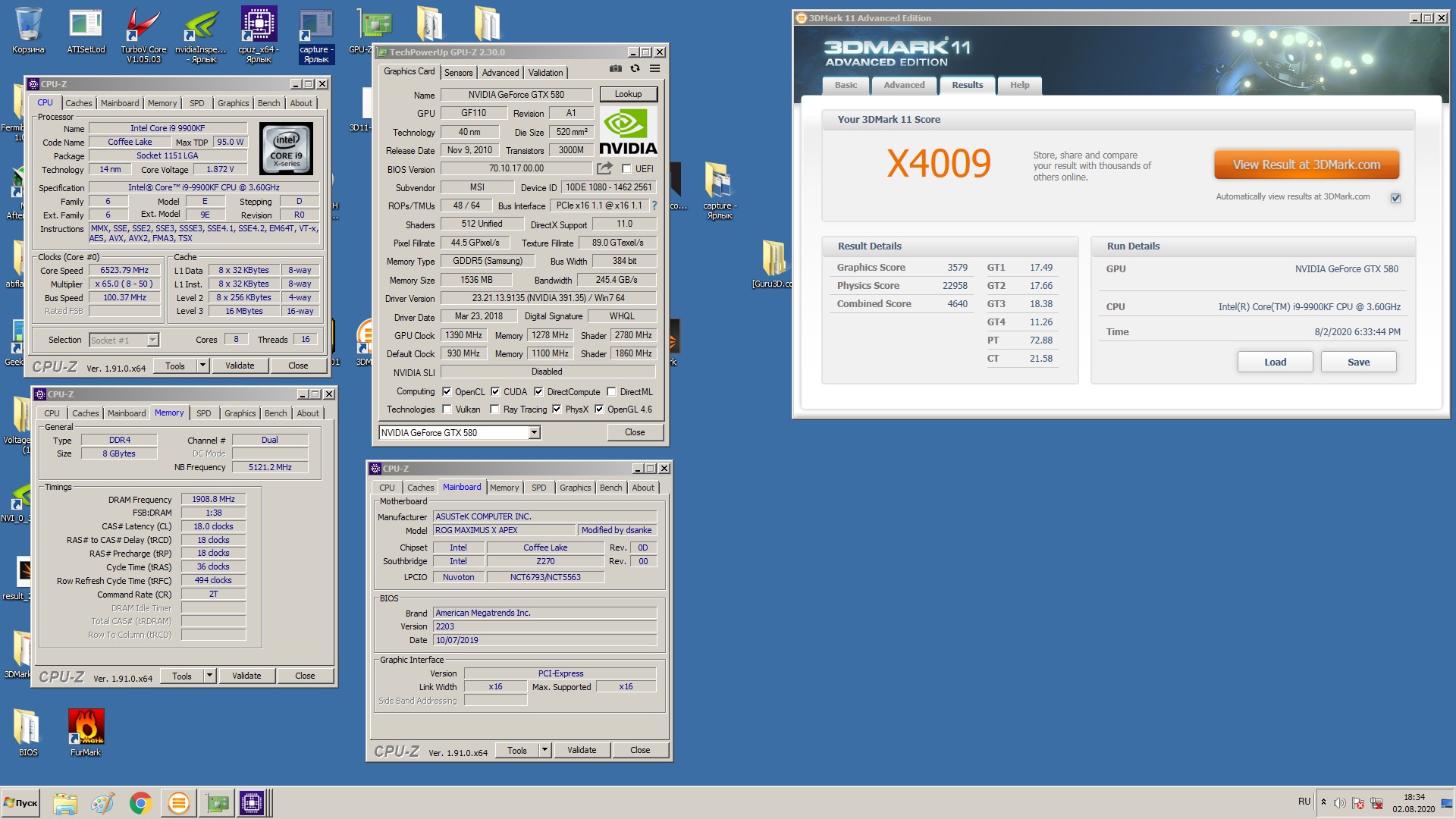Screen dimensions: 1456x819
Task: Launch TurboV Core V1.05.03 shortcut
Action: [143, 34]
